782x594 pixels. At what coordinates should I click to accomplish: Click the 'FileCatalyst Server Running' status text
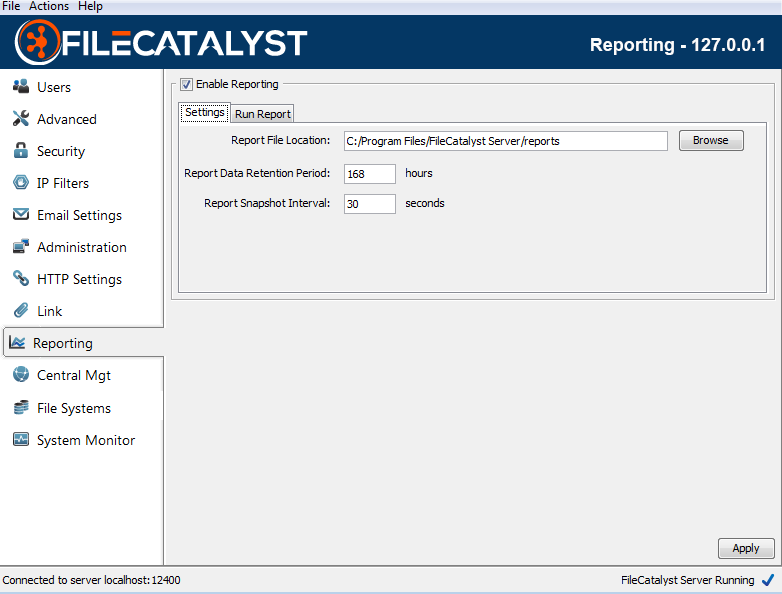688,580
